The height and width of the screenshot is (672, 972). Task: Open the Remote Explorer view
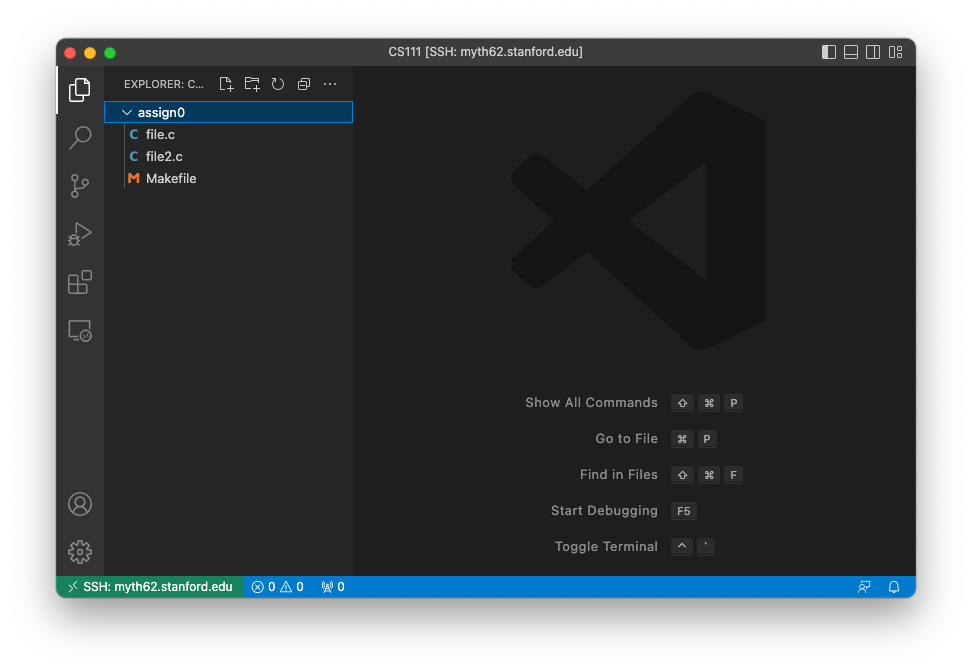[80, 330]
